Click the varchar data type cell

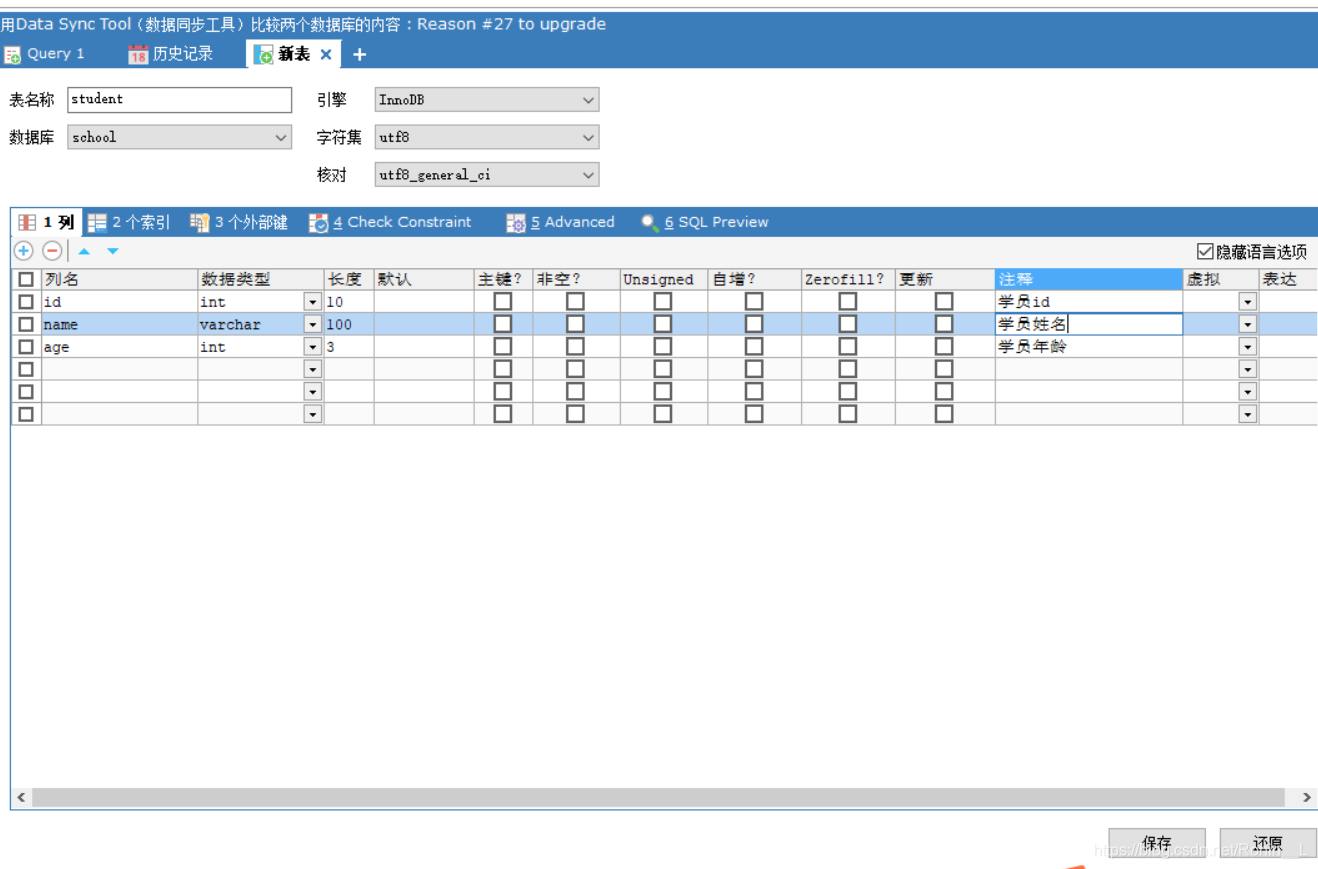click(251, 324)
